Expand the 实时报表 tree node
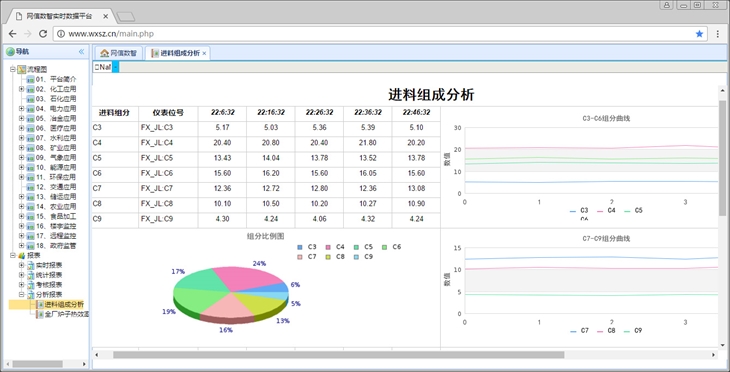Screen dimensions: 730x372 [x=21, y=265]
